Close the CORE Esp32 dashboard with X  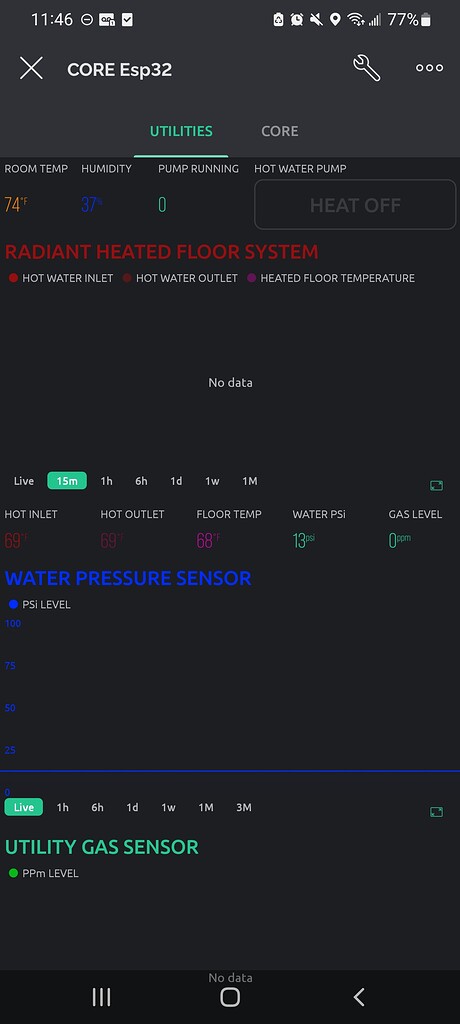point(31,68)
